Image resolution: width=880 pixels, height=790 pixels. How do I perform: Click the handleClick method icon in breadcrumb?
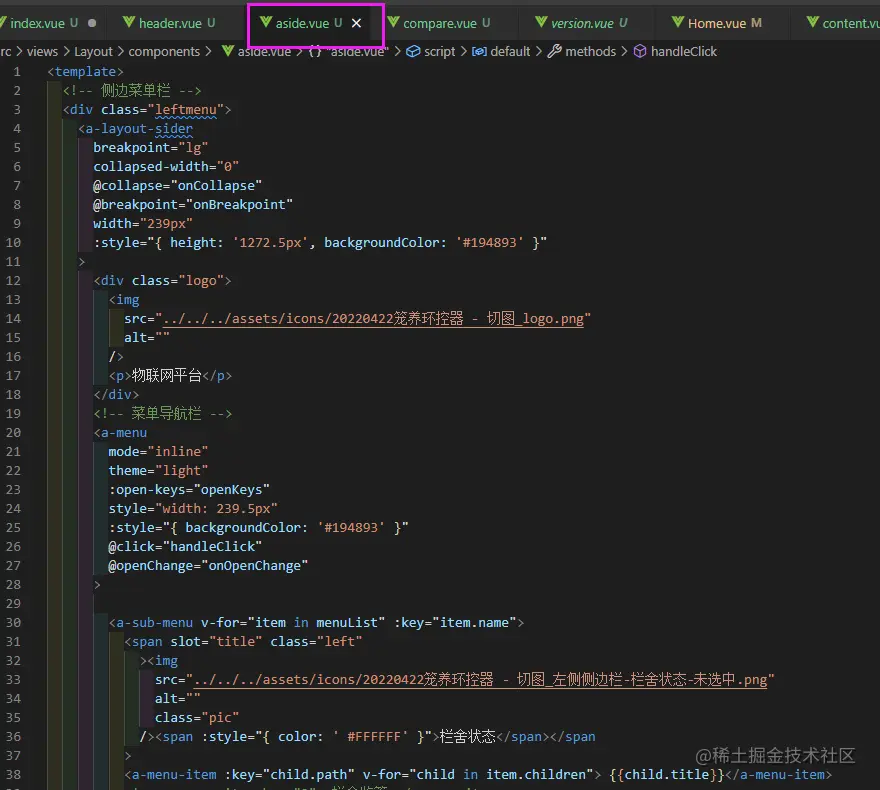640,52
